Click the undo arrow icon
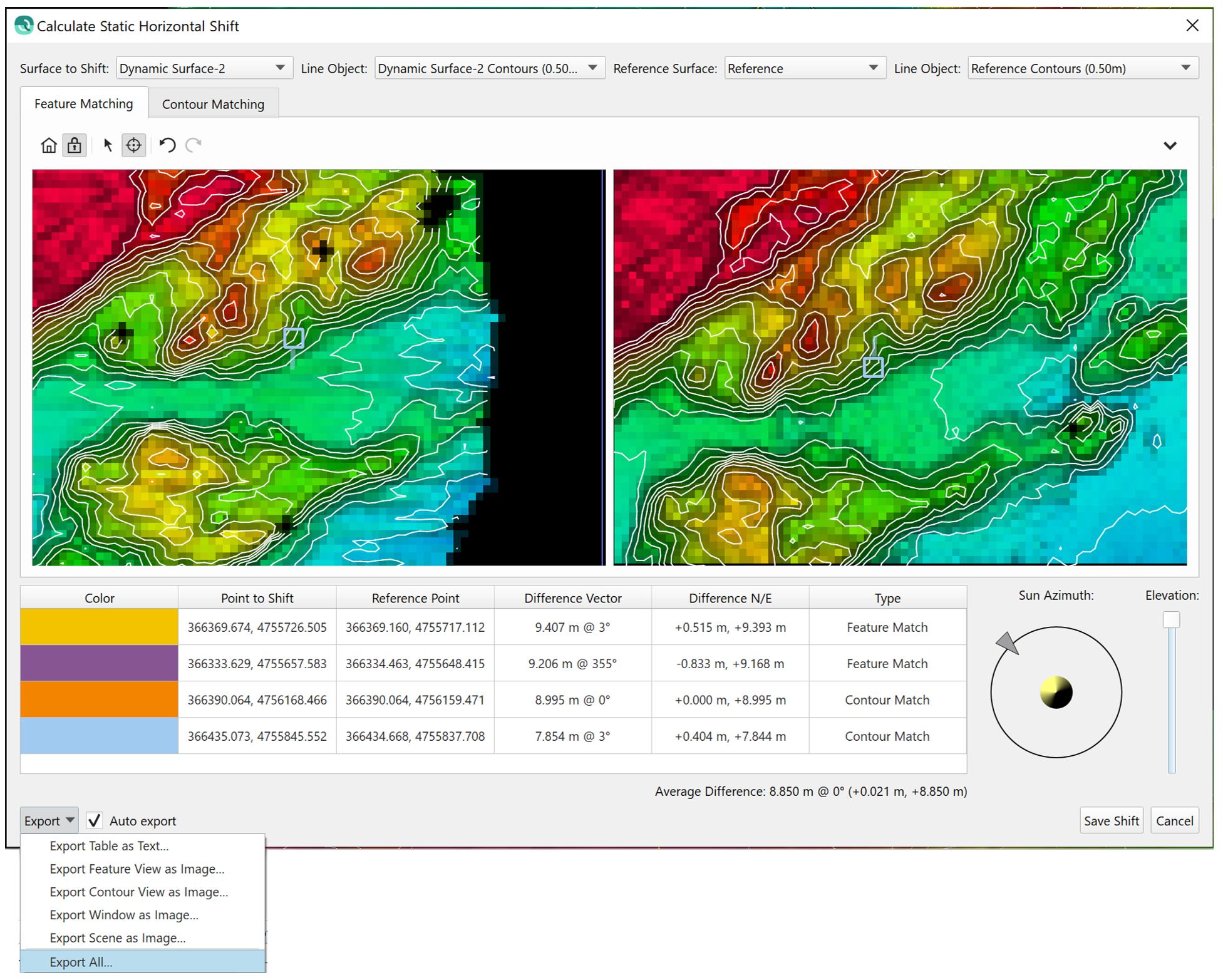Screen dimensions: 1223x980 [167, 145]
